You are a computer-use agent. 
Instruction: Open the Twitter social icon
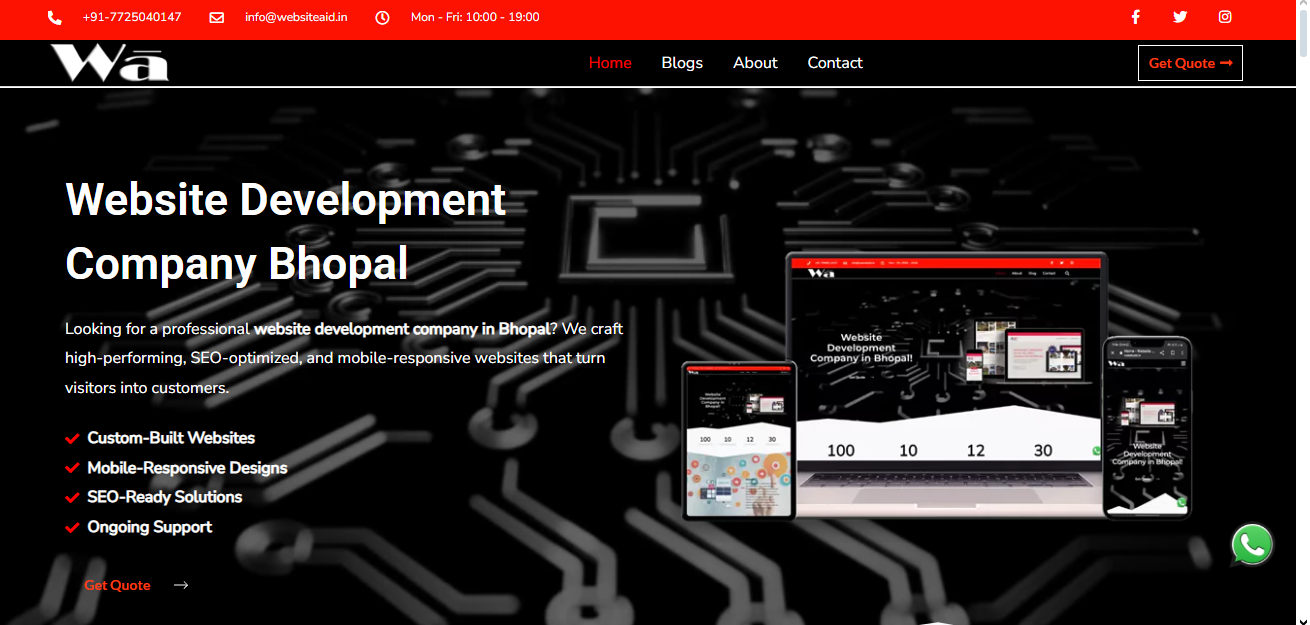click(1180, 17)
